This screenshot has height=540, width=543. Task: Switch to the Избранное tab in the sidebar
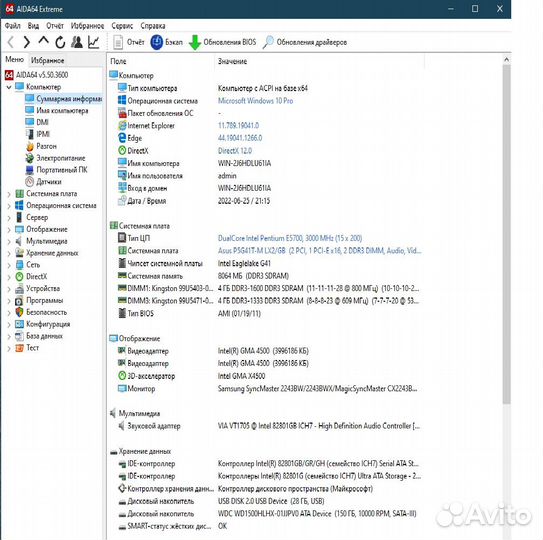[x=47, y=60]
